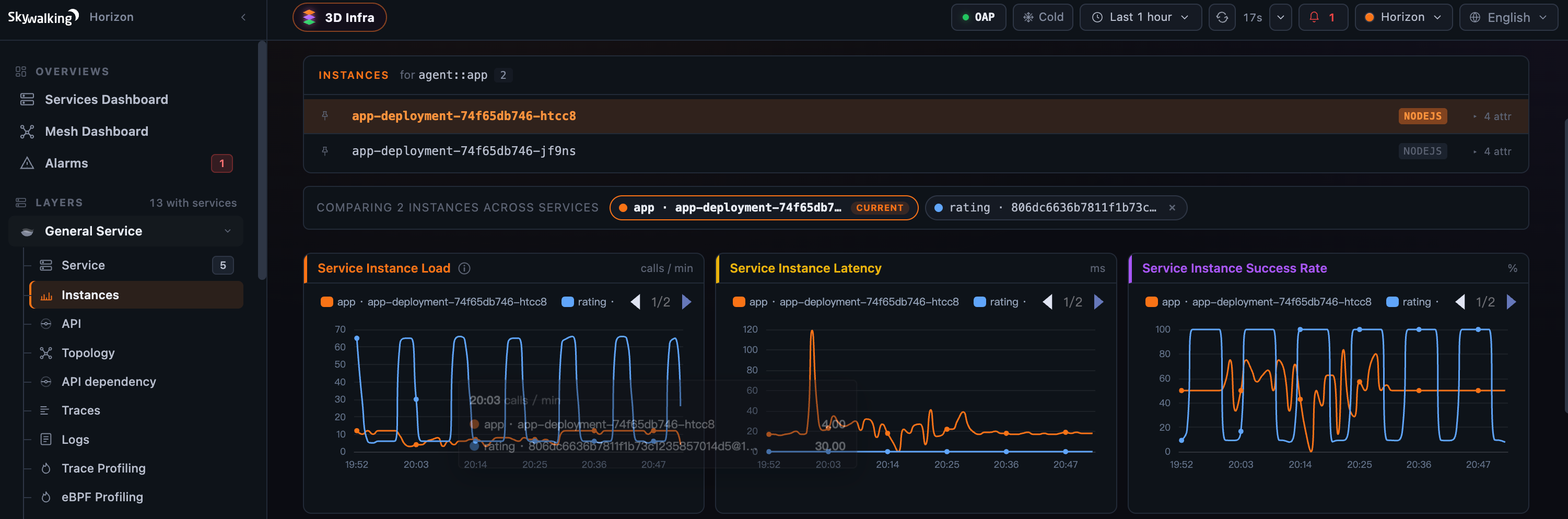Open the API item in the sidebar
Screen dimensions: 1568x519
pyautogui.click(x=71, y=324)
